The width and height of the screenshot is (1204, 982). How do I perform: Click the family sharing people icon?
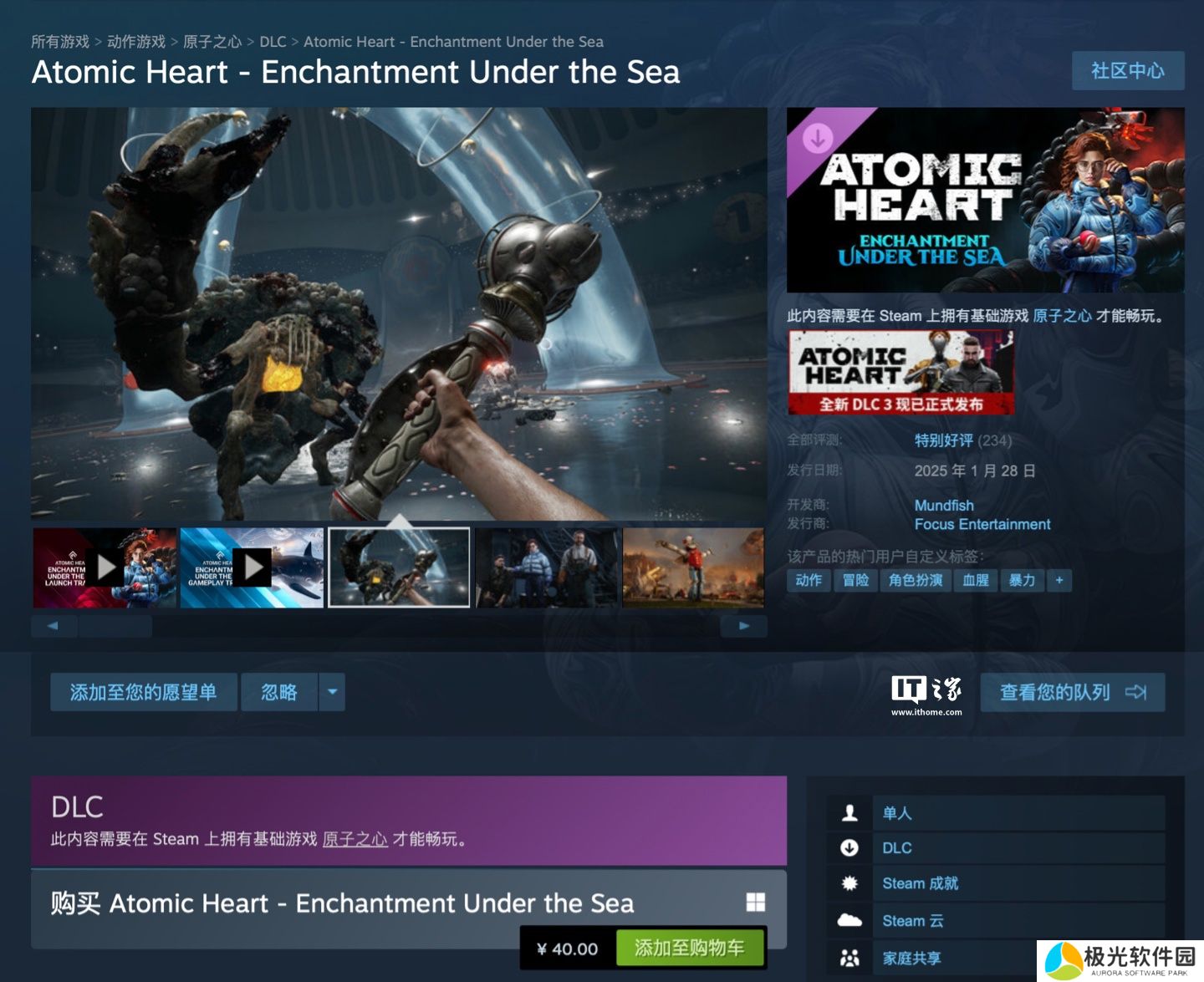[849, 958]
